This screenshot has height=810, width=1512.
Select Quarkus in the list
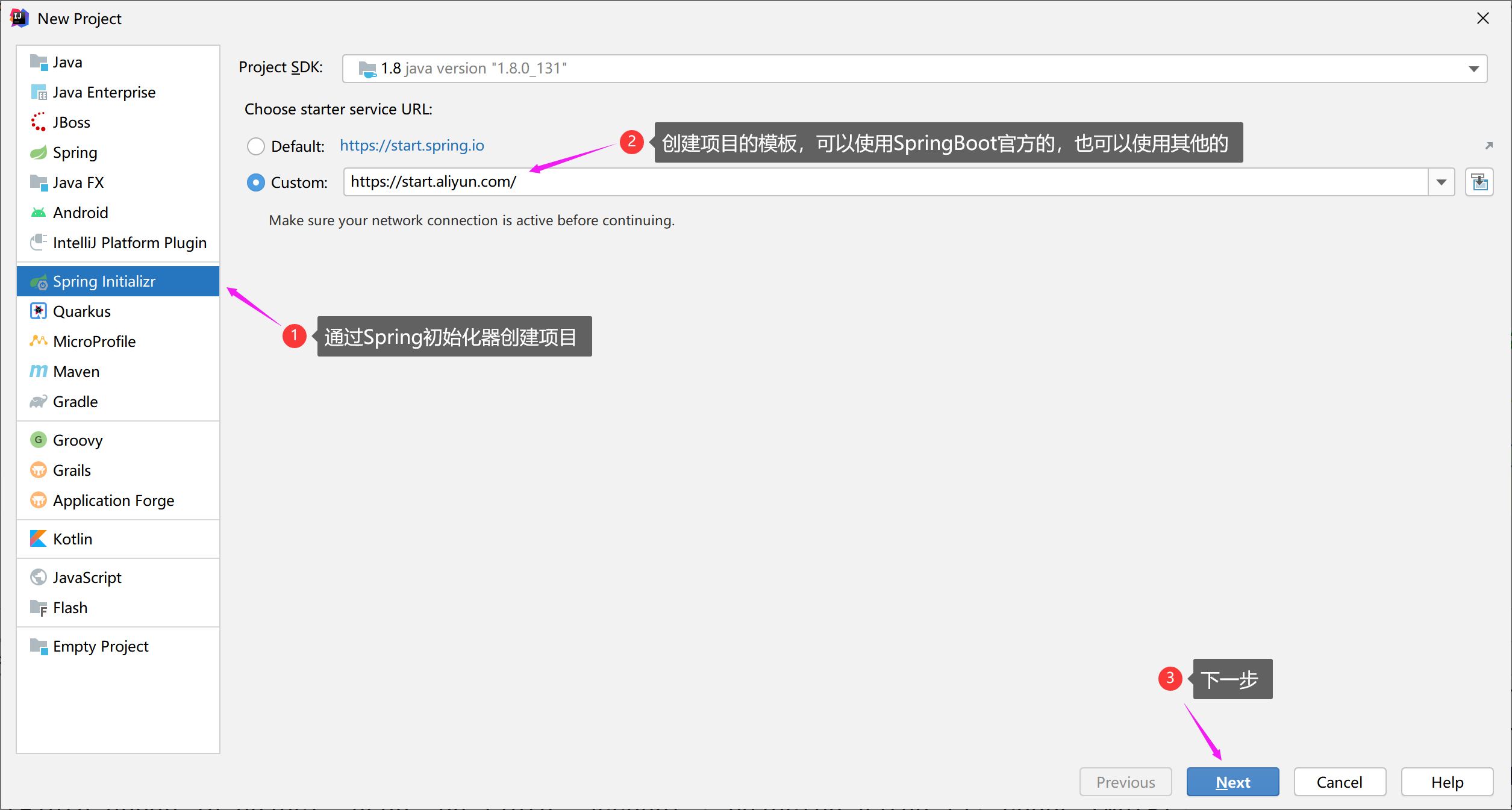[x=118, y=311]
